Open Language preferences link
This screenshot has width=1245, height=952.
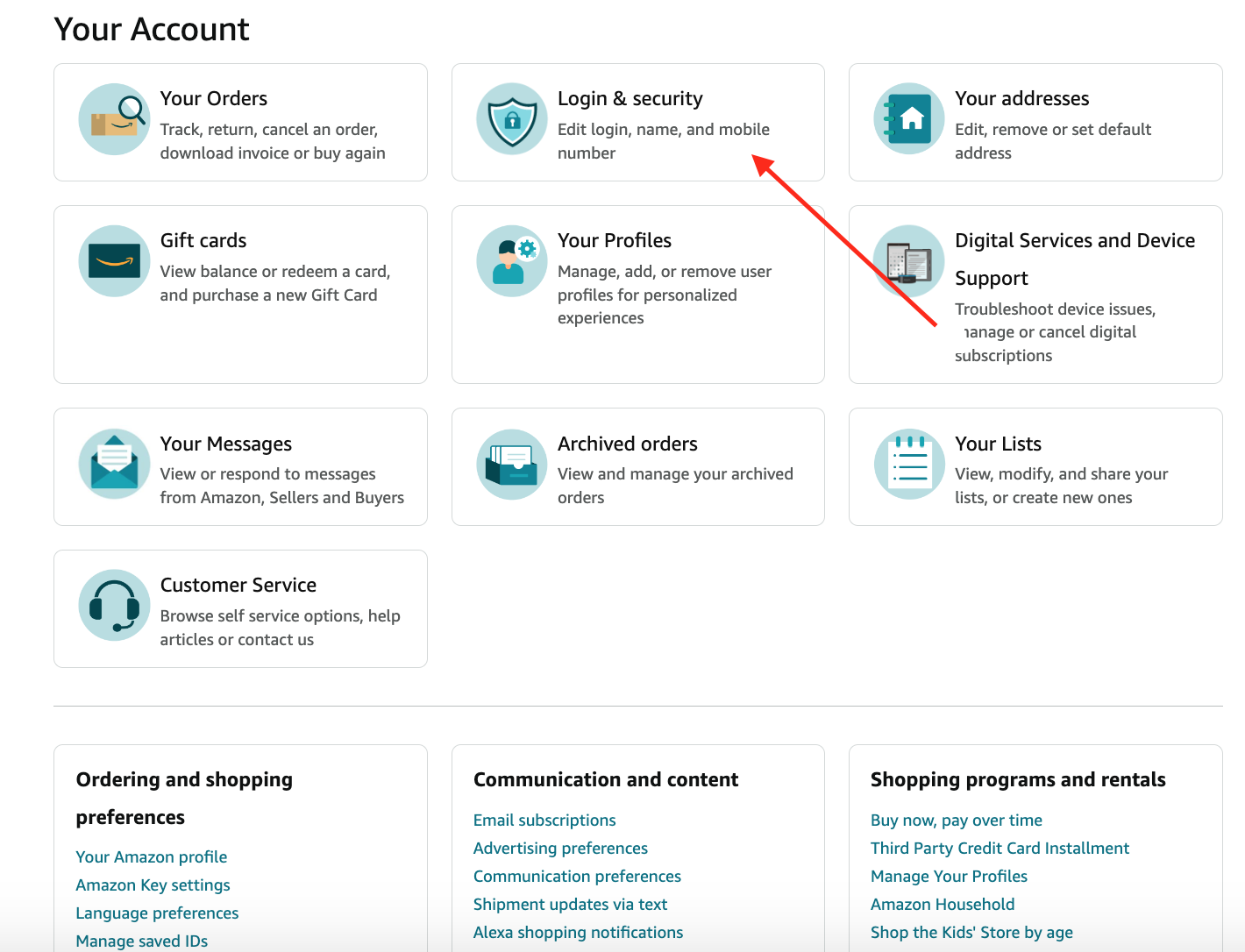[x=158, y=913]
